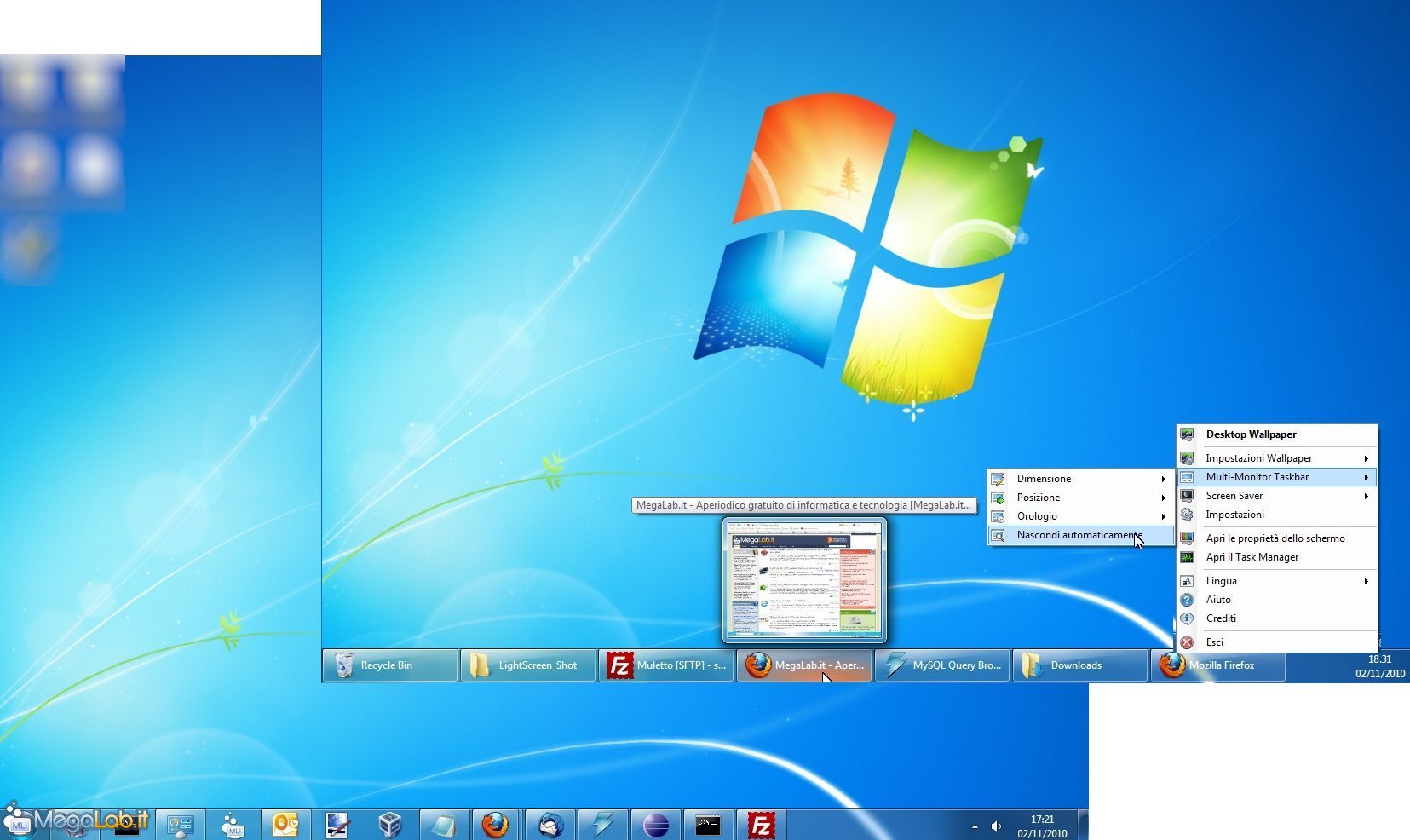Open Impostazioni gear menu entry
Image resolution: width=1410 pixels, height=840 pixels.
tap(1276, 515)
